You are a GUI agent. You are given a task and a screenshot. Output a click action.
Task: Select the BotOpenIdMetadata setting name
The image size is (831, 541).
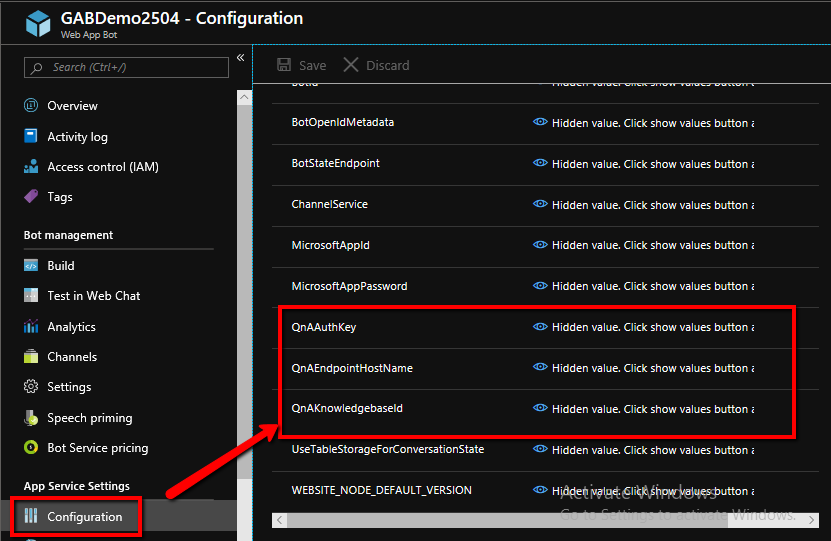[x=343, y=122]
